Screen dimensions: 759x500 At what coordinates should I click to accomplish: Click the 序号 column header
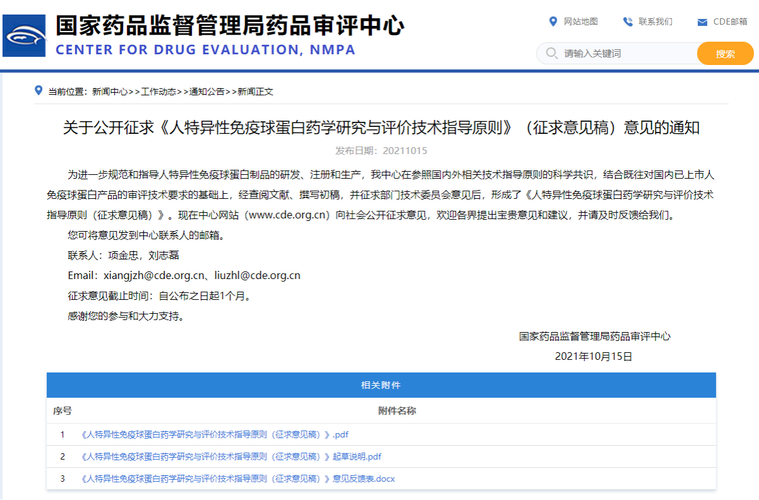click(x=62, y=411)
